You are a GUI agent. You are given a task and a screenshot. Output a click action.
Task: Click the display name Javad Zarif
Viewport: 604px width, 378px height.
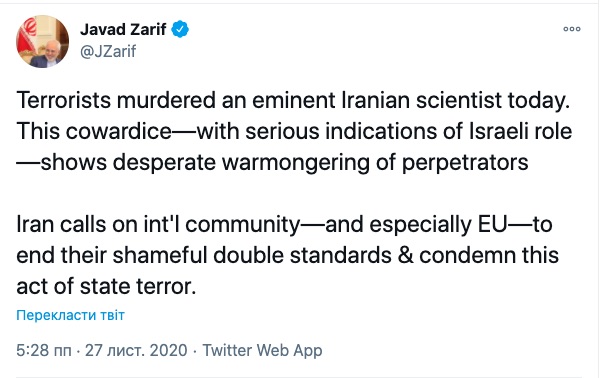coord(123,29)
